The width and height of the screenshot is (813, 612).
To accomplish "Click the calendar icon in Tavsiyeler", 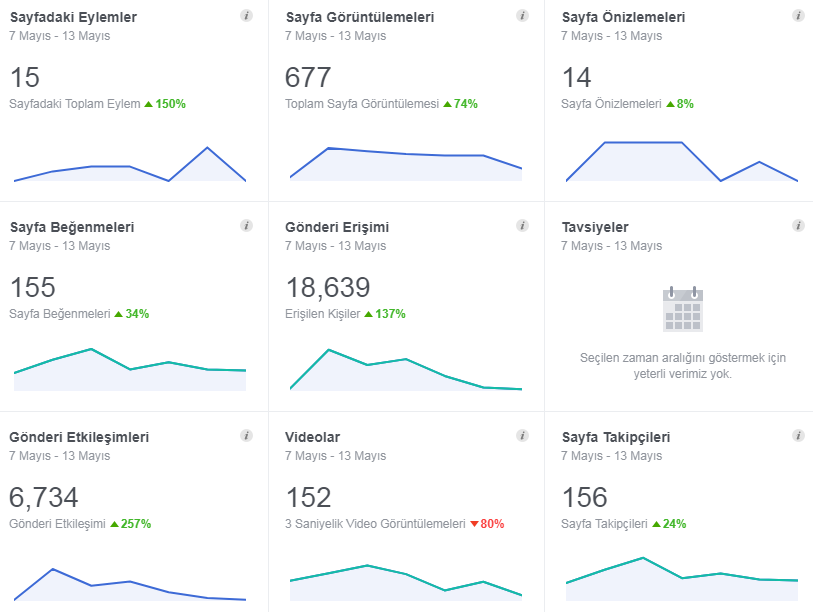I will pyautogui.click(x=683, y=309).
